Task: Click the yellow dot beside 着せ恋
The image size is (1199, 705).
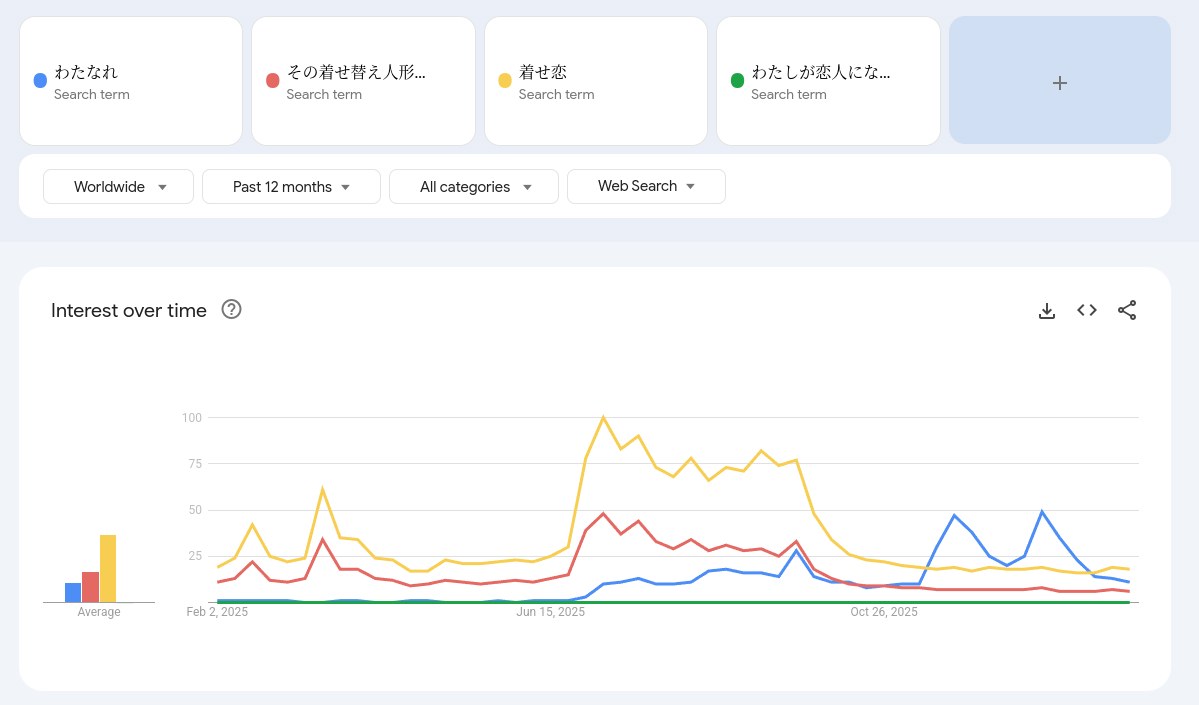Action: (504, 81)
